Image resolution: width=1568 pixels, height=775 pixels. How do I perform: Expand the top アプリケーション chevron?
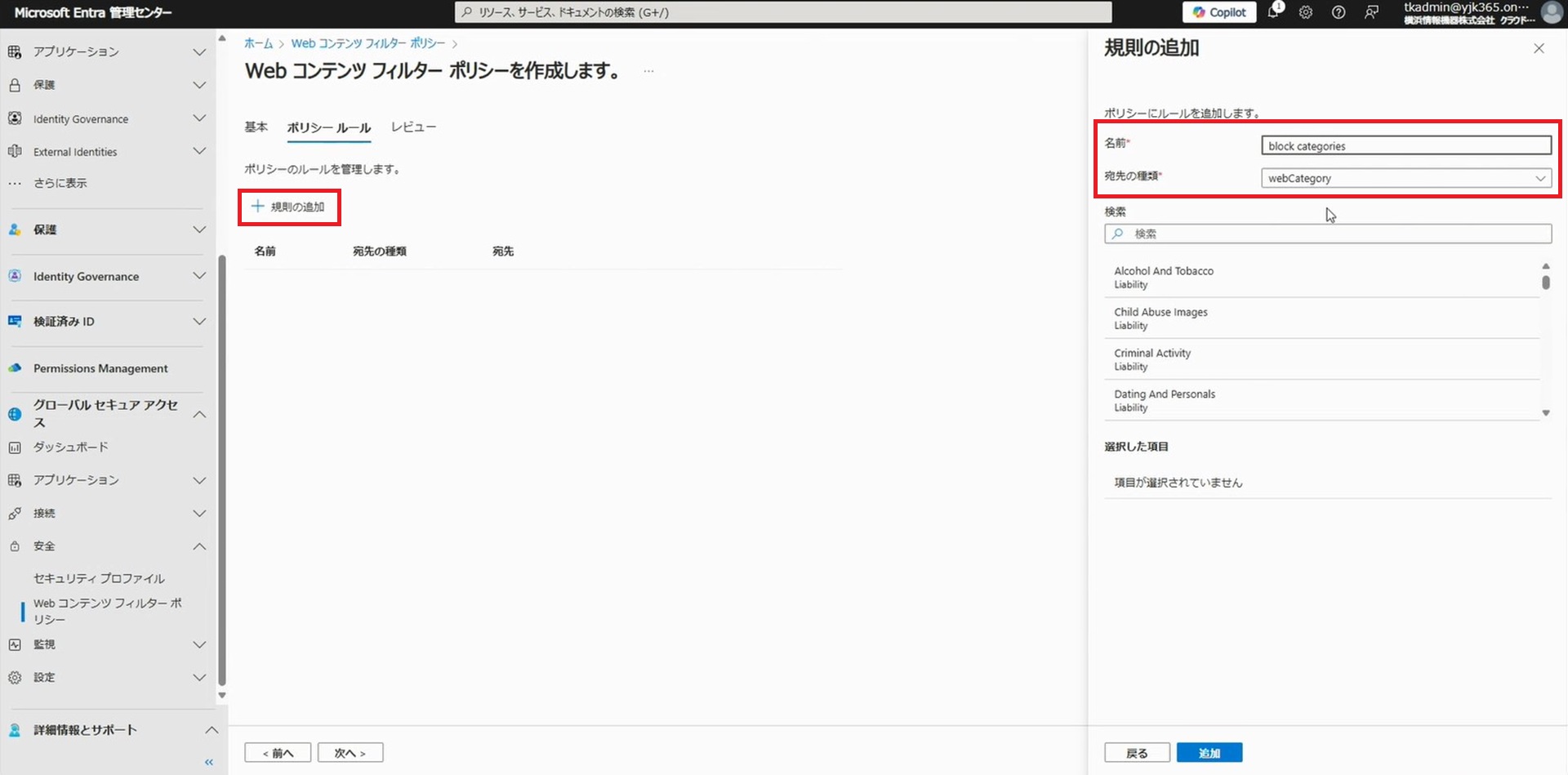coord(199,51)
